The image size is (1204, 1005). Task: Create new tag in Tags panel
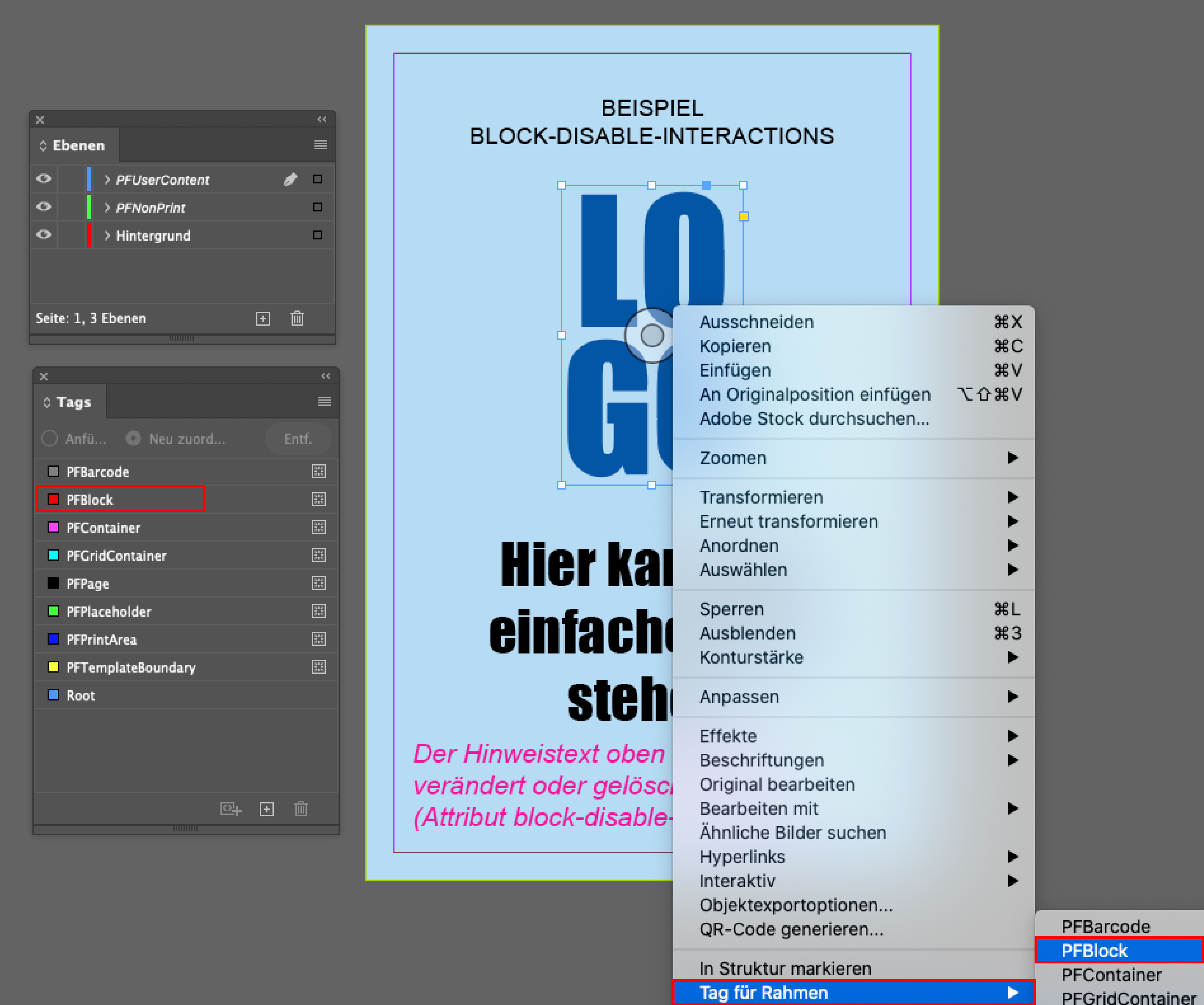click(x=267, y=809)
